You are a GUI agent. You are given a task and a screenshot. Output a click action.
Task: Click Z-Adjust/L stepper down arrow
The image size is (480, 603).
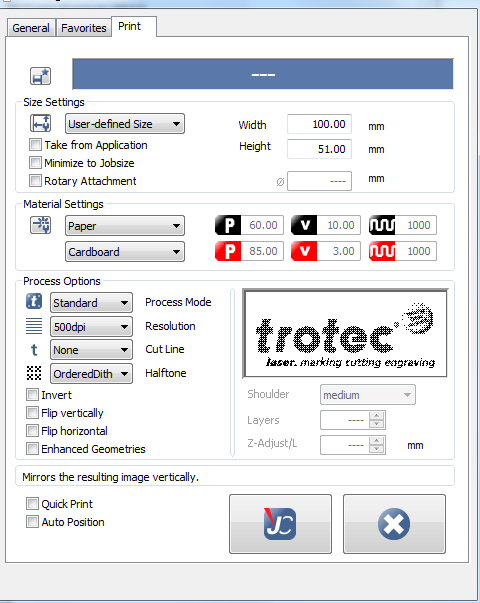(377, 449)
